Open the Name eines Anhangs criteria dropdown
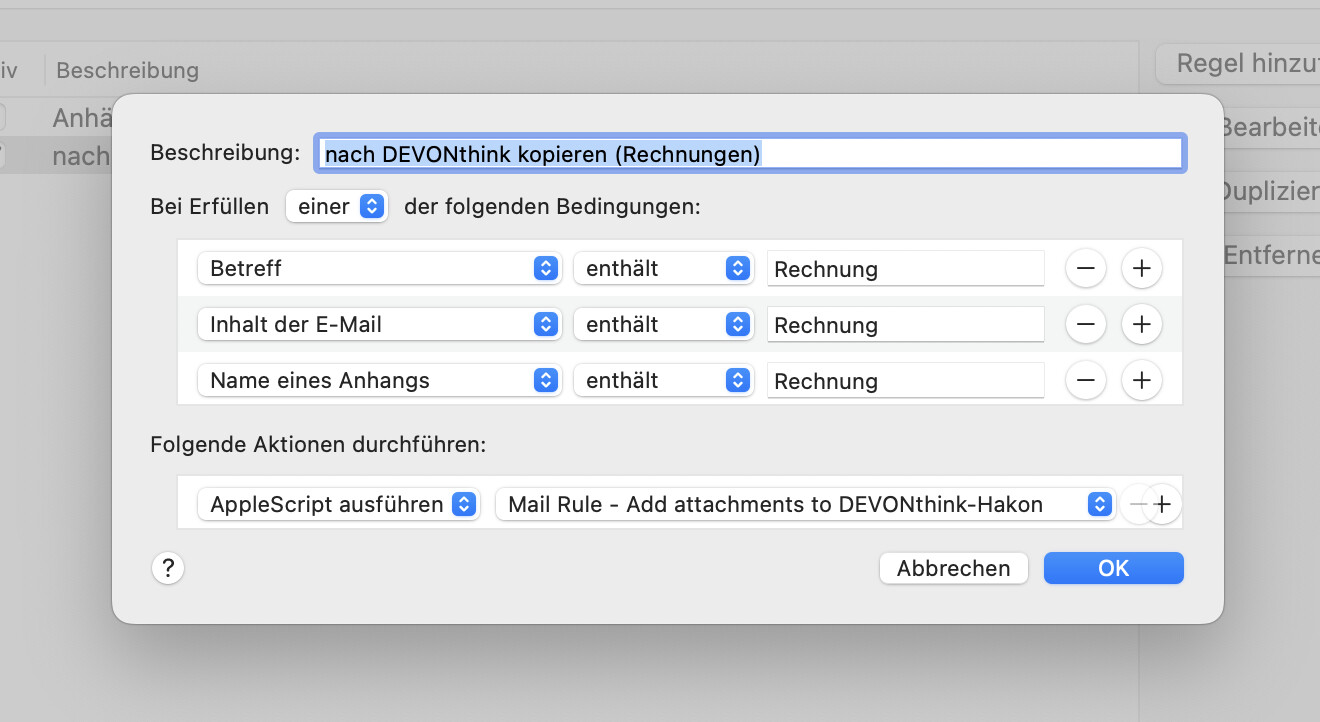This screenshot has height=722, width=1320. [378, 380]
